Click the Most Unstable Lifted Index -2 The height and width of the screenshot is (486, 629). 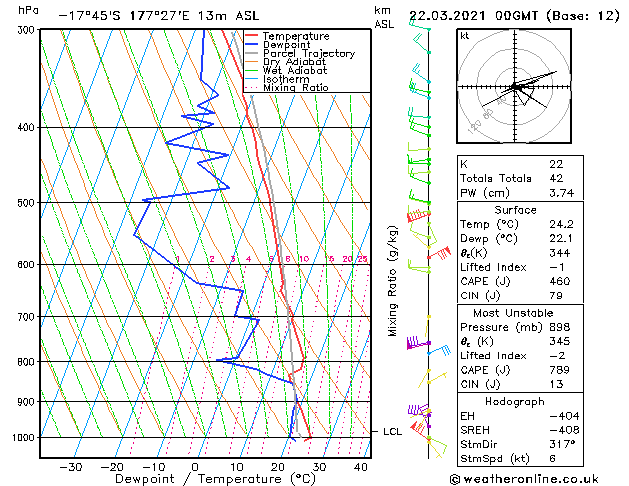coord(558,356)
